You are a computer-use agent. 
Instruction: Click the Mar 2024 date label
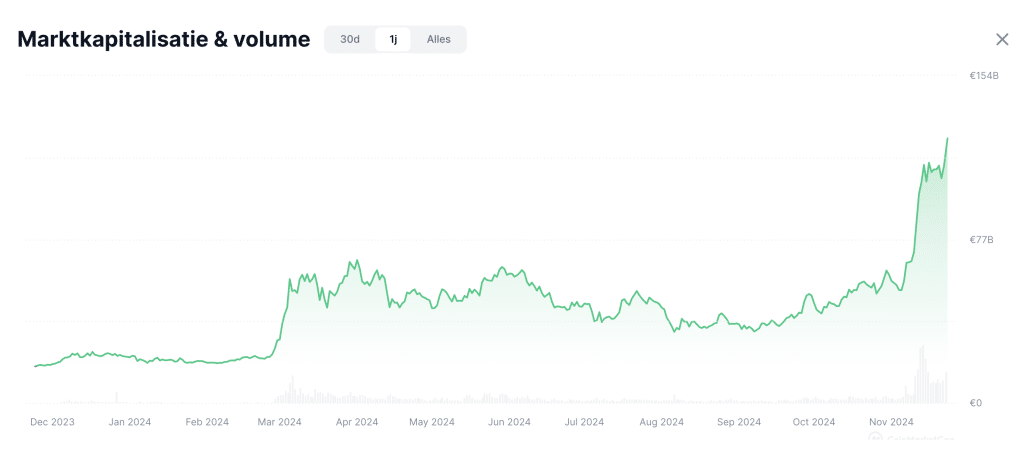click(280, 422)
